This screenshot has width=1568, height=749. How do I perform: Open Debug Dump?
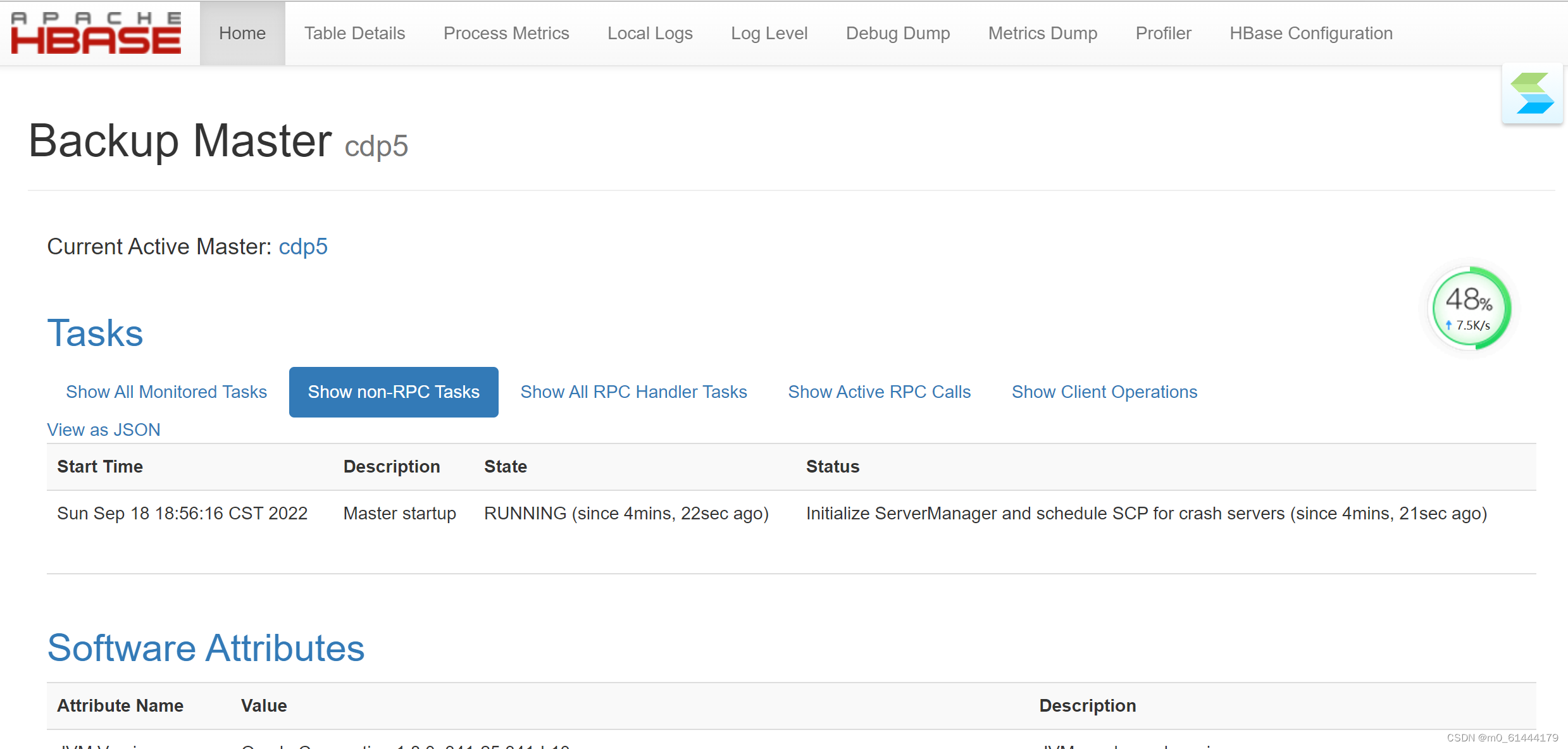coord(898,33)
